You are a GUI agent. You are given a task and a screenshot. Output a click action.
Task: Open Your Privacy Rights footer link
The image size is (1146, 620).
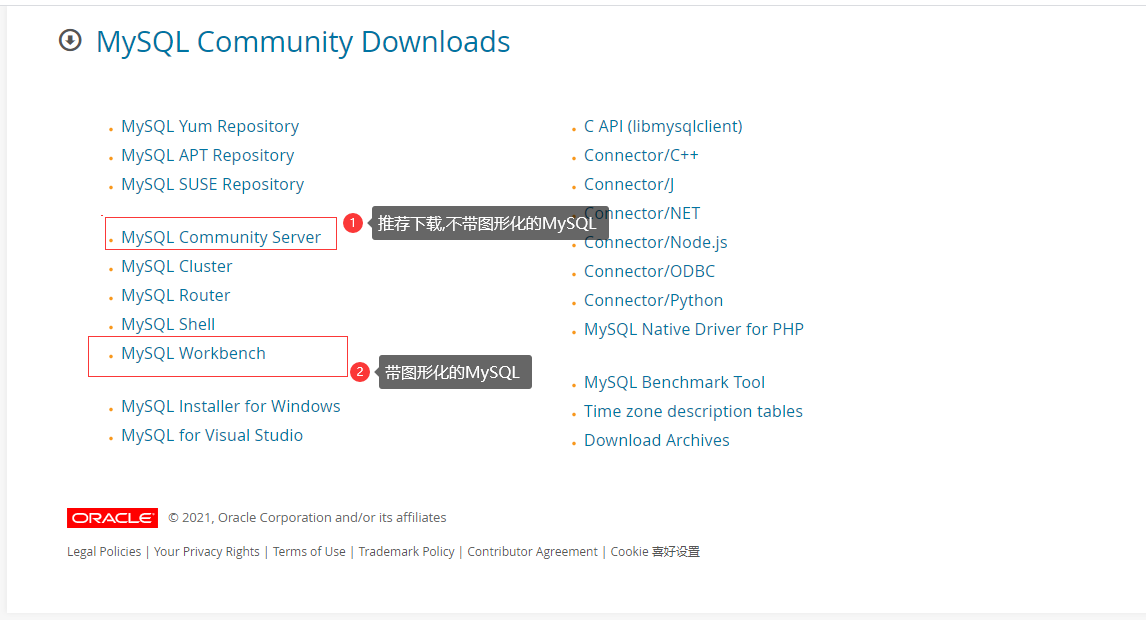point(207,551)
